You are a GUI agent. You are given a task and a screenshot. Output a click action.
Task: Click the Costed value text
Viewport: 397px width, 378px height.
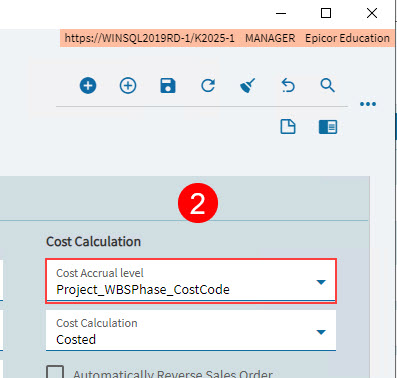click(76, 340)
